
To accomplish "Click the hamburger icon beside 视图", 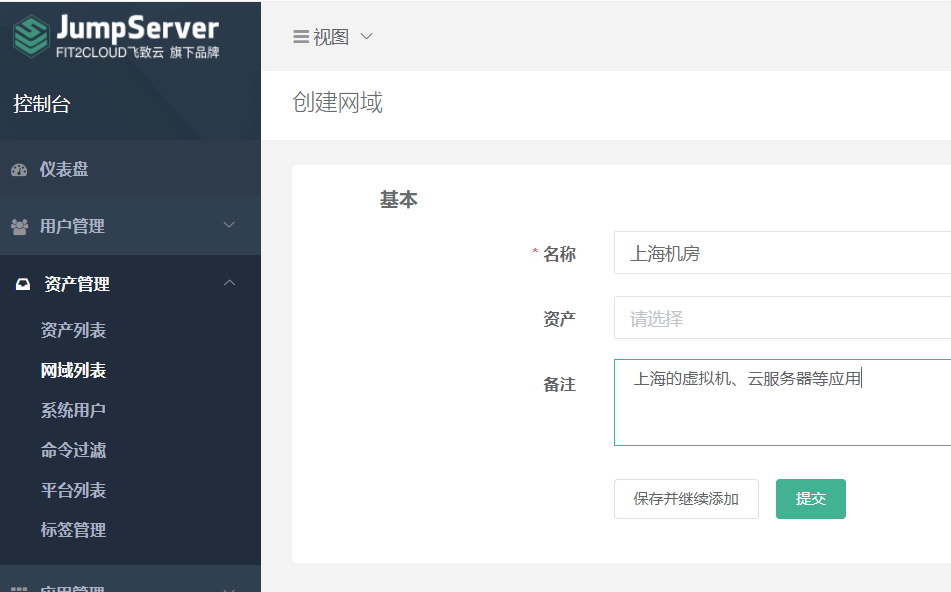I will pyautogui.click(x=301, y=37).
